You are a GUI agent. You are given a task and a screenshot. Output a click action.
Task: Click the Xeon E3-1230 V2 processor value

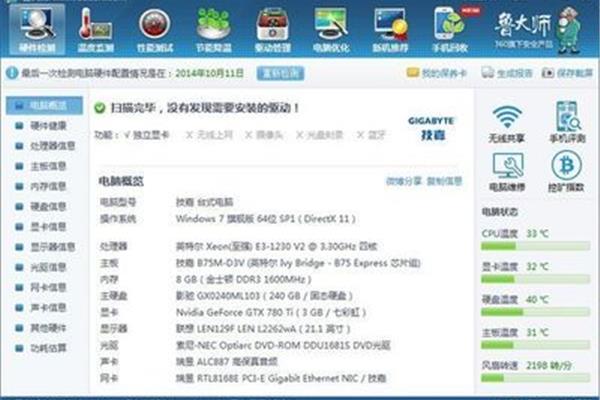[276, 246]
